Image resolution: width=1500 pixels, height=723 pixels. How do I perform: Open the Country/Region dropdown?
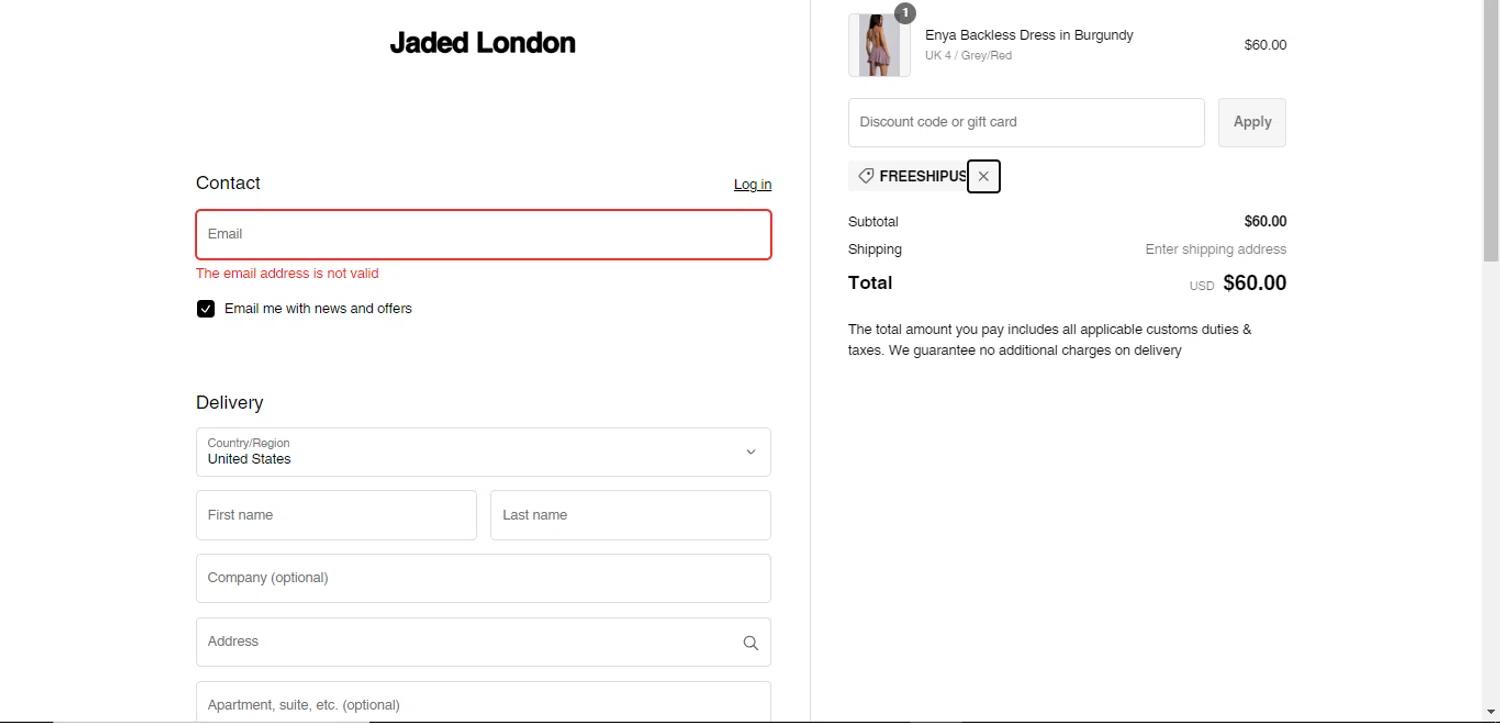click(483, 452)
